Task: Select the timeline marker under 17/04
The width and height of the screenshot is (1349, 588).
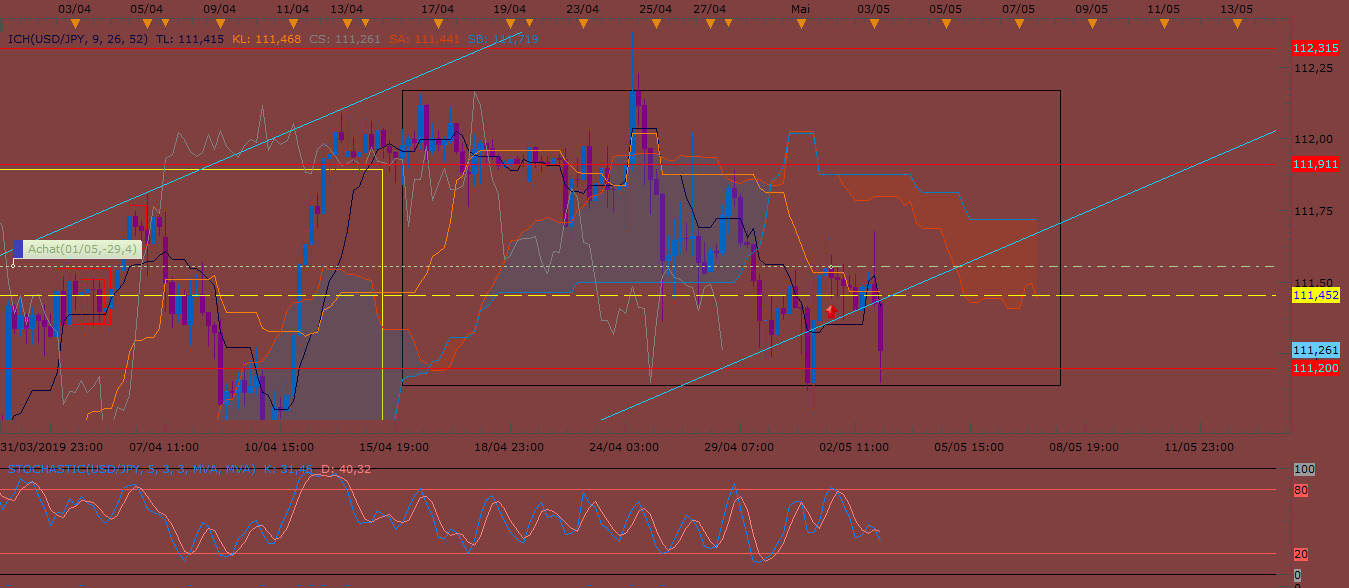Action: (x=437, y=22)
